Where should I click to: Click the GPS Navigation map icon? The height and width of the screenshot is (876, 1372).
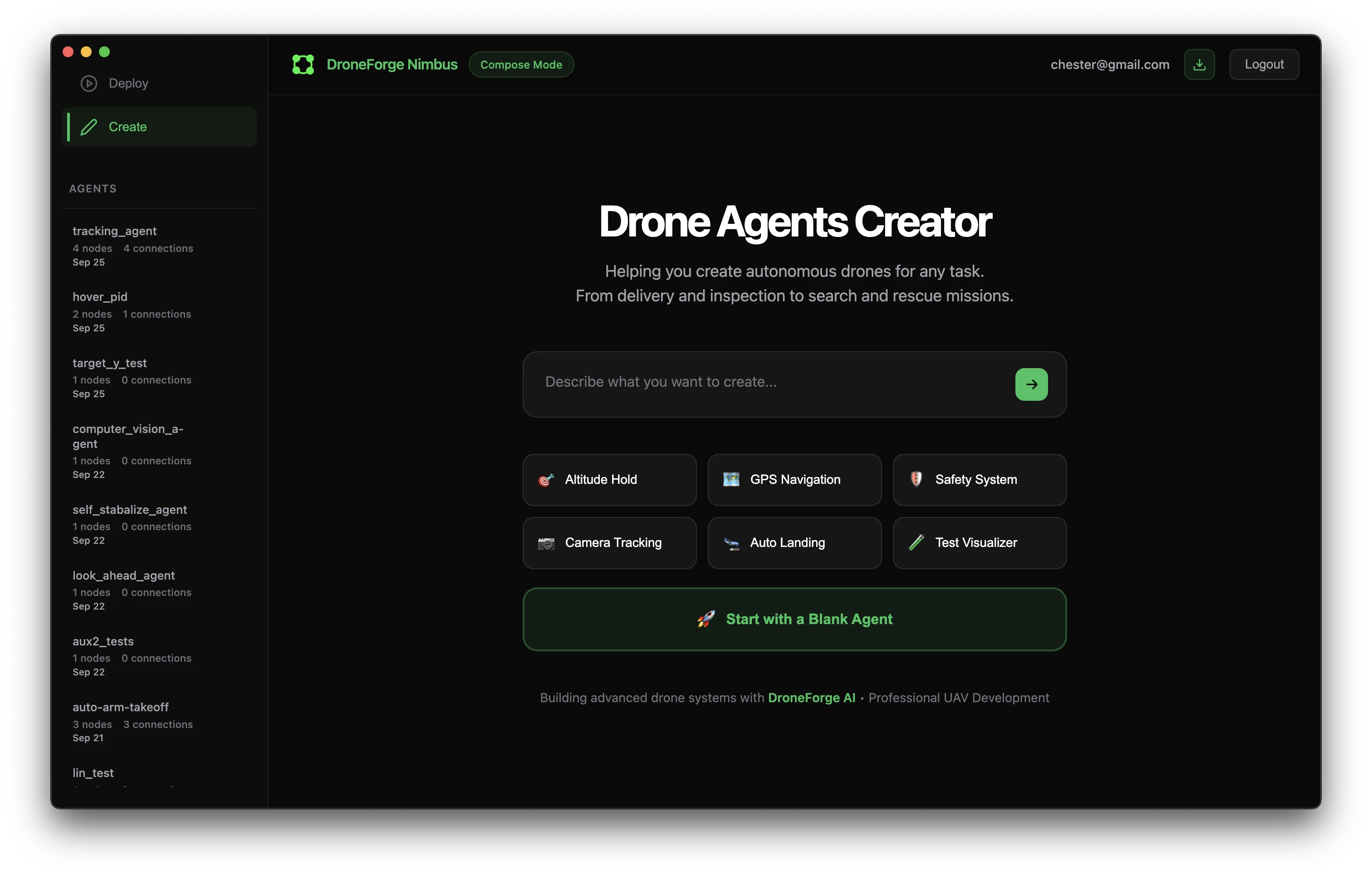[x=731, y=479]
